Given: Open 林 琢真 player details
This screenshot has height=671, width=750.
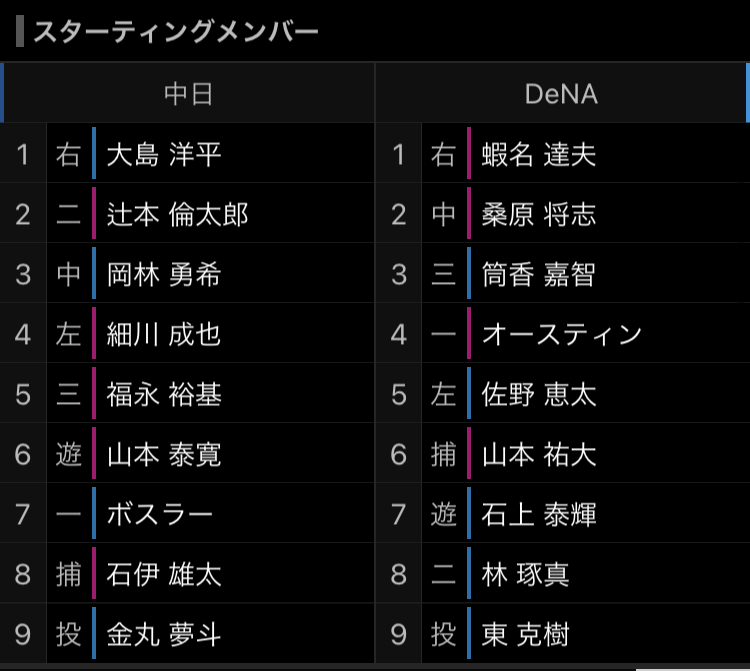Looking at the screenshot, I should pyautogui.click(x=525, y=574).
